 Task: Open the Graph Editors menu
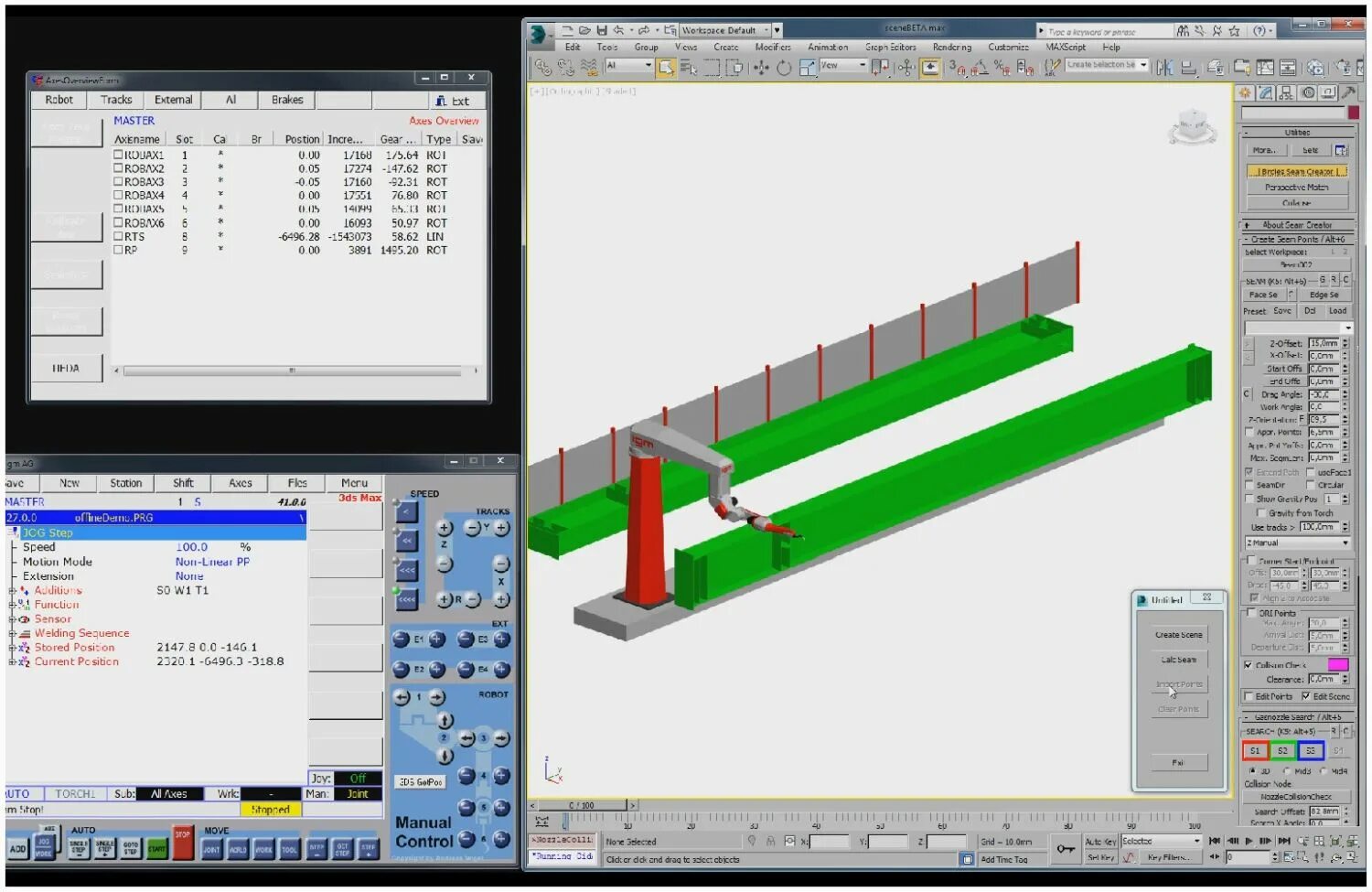pos(890,48)
